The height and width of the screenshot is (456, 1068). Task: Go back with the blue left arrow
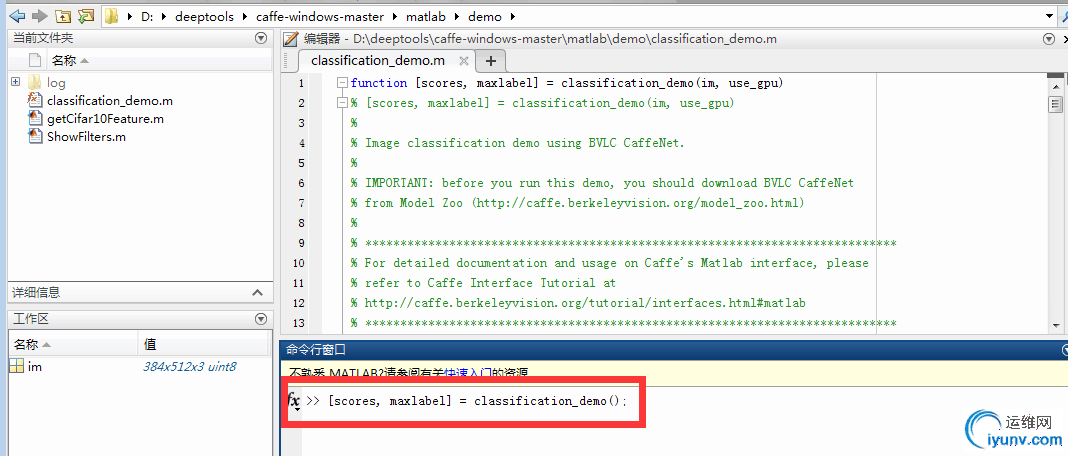[x=17, y=15]
